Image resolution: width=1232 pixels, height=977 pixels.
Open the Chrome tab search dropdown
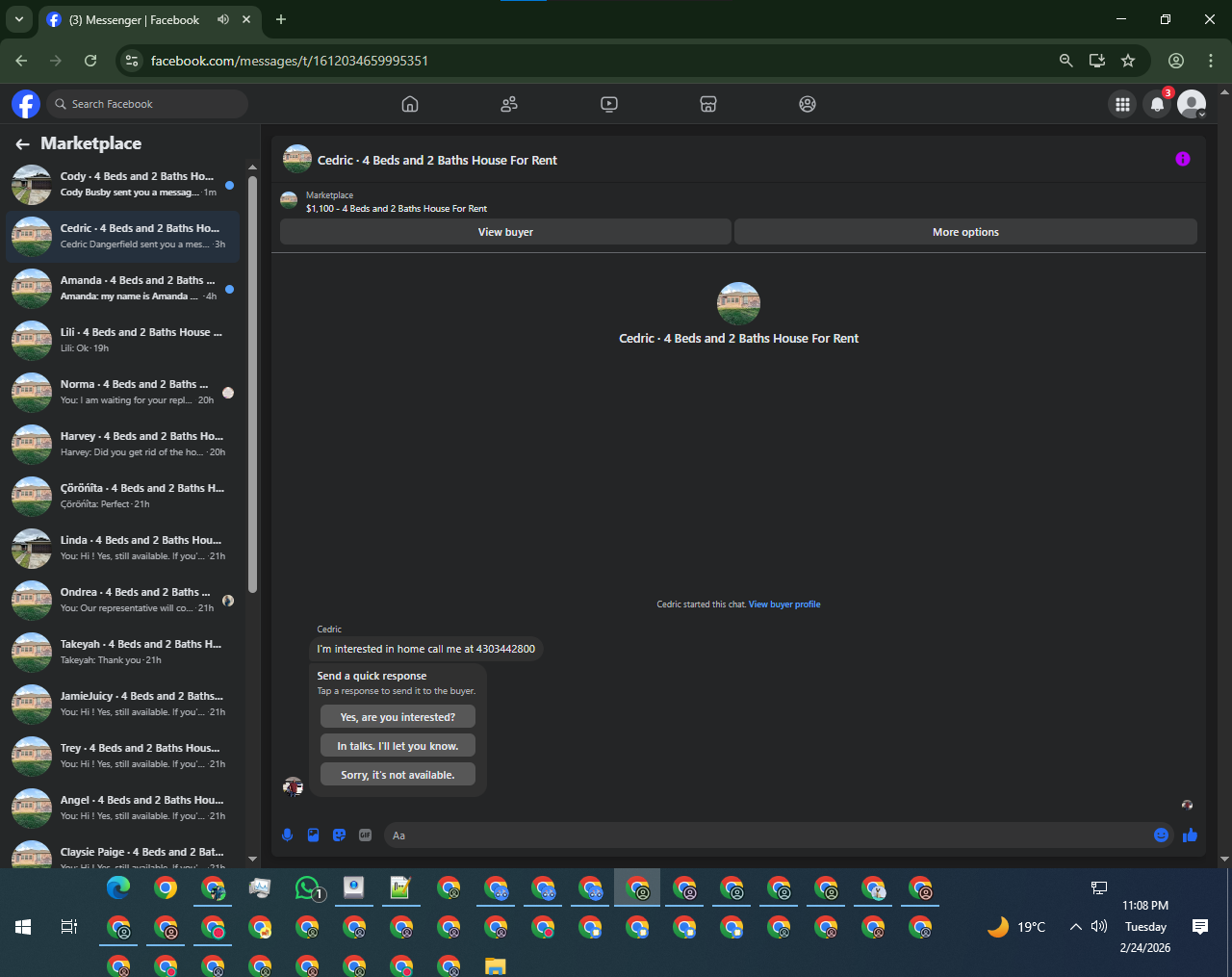click(x=18, y=19)
